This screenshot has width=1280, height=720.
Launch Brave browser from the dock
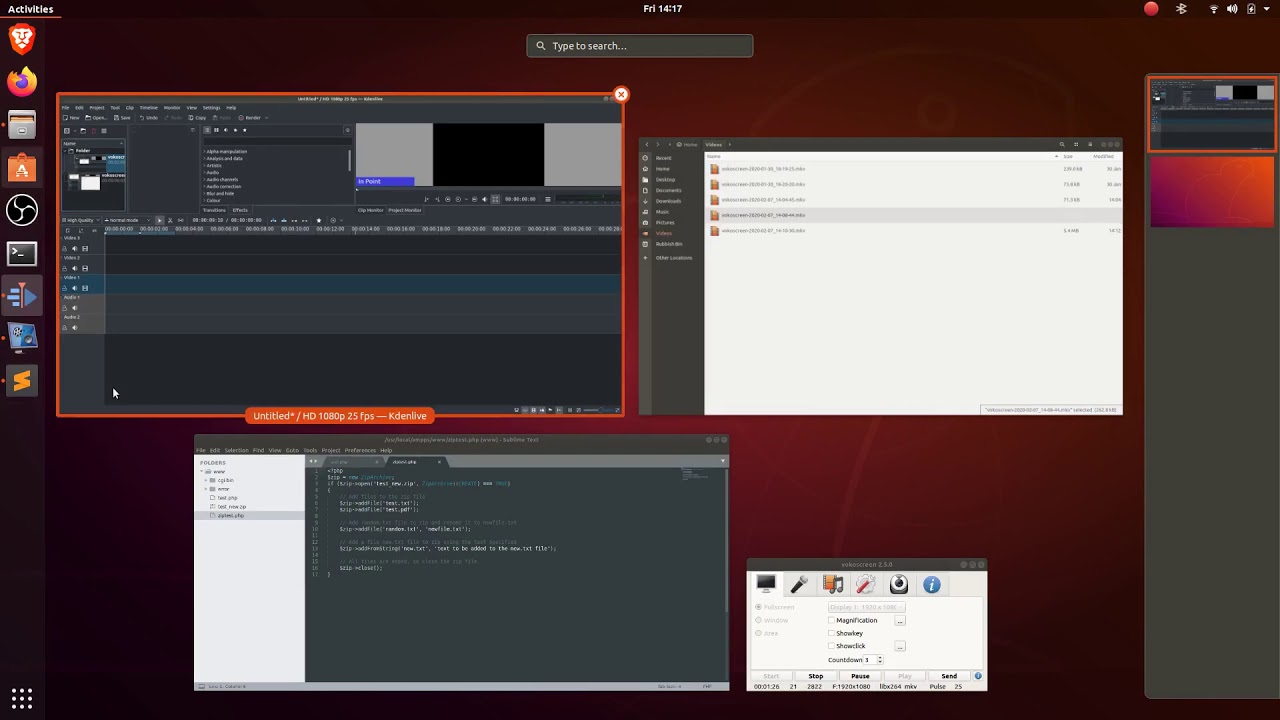(x=22, y=38)
